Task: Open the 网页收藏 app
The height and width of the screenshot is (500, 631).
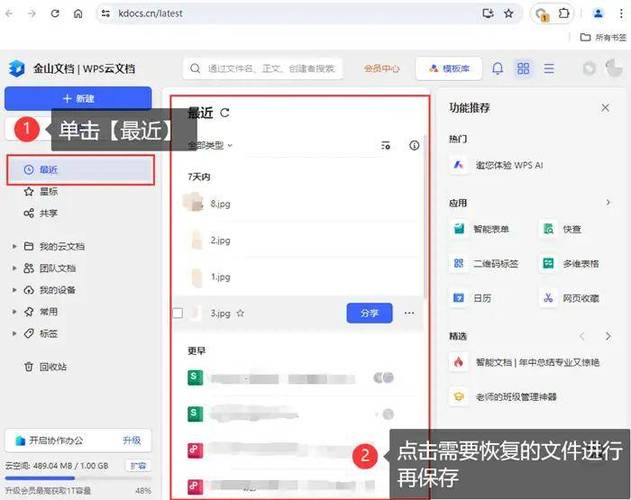Action: [x=569, y=298]
